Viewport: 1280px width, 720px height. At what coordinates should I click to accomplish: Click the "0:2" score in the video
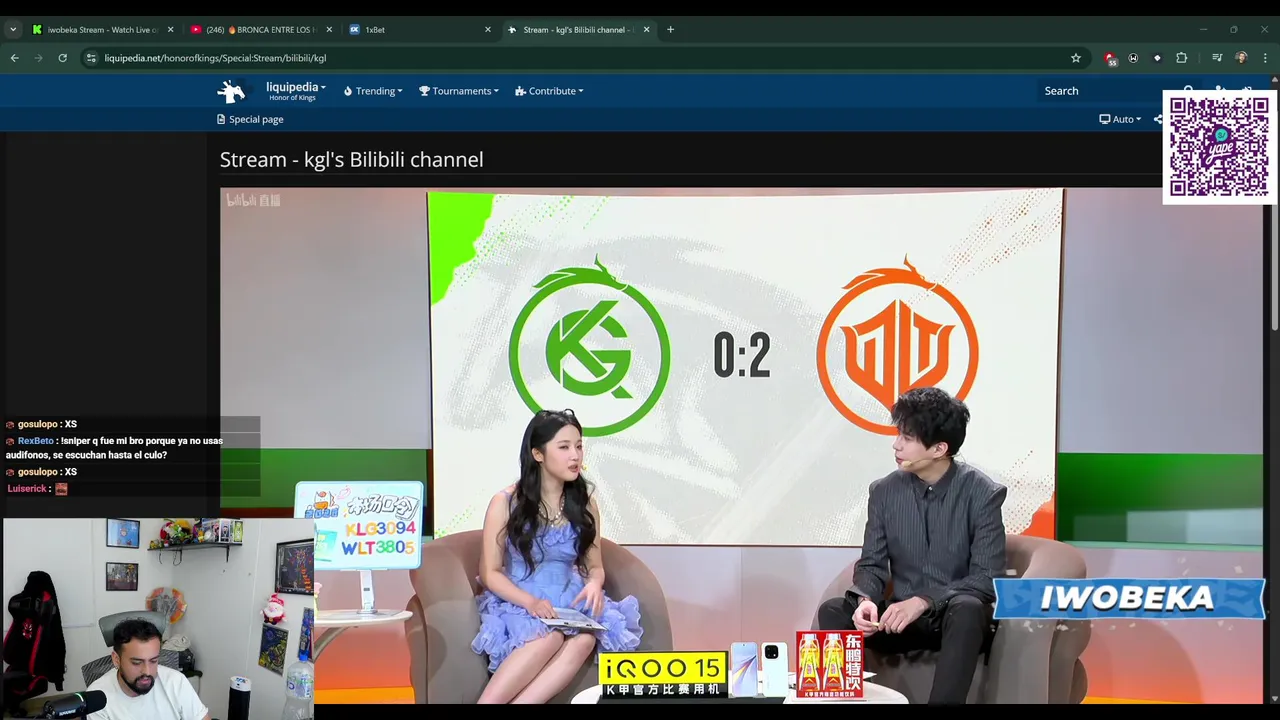pyautogui.click(x=742, y=356)
